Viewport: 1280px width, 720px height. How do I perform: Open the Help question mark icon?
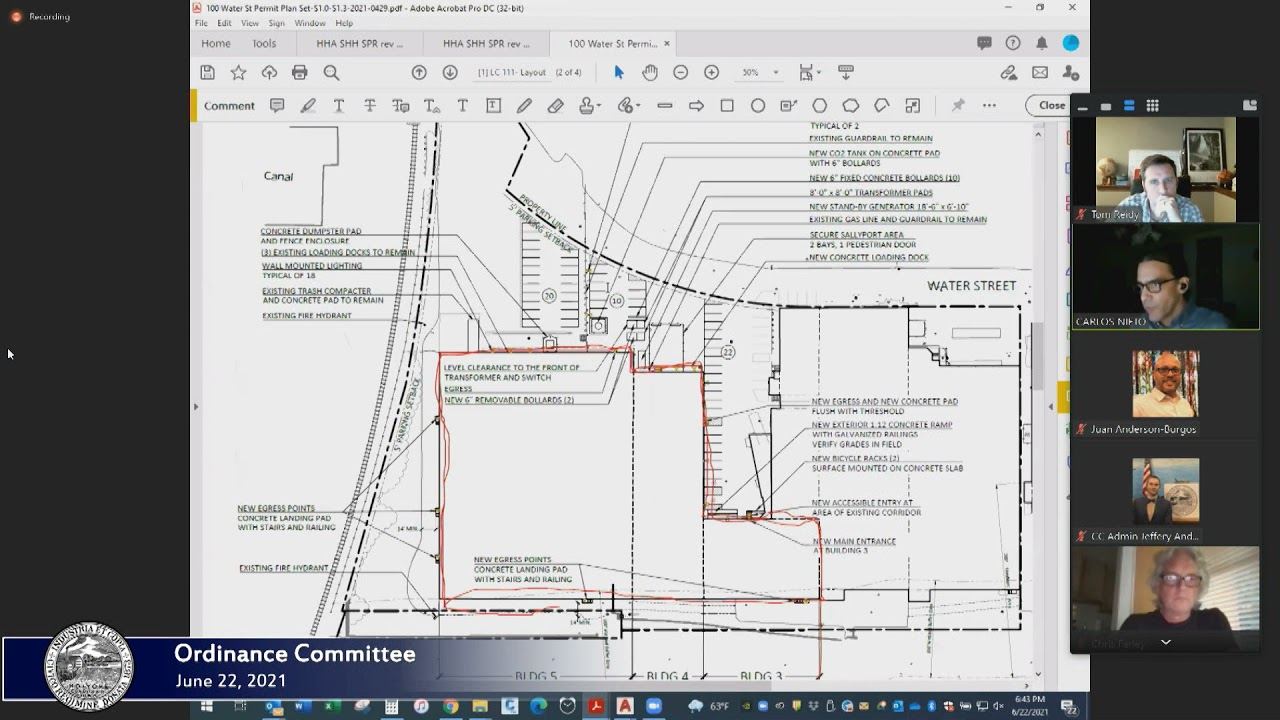pyautogui.click(x=1013, y=43)
